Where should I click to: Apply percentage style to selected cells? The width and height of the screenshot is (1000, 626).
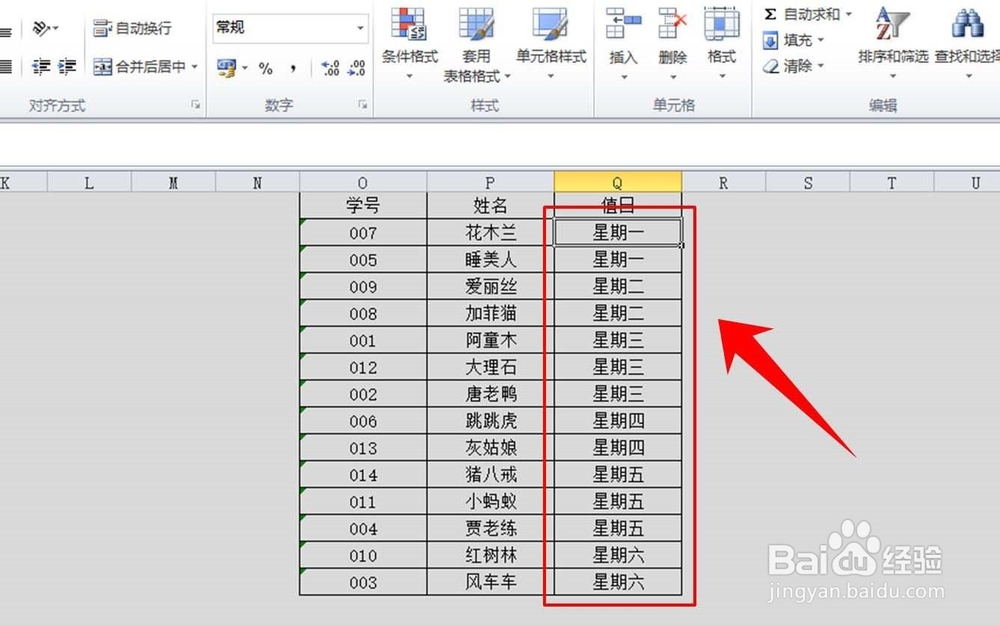click(x=266, y=67)
